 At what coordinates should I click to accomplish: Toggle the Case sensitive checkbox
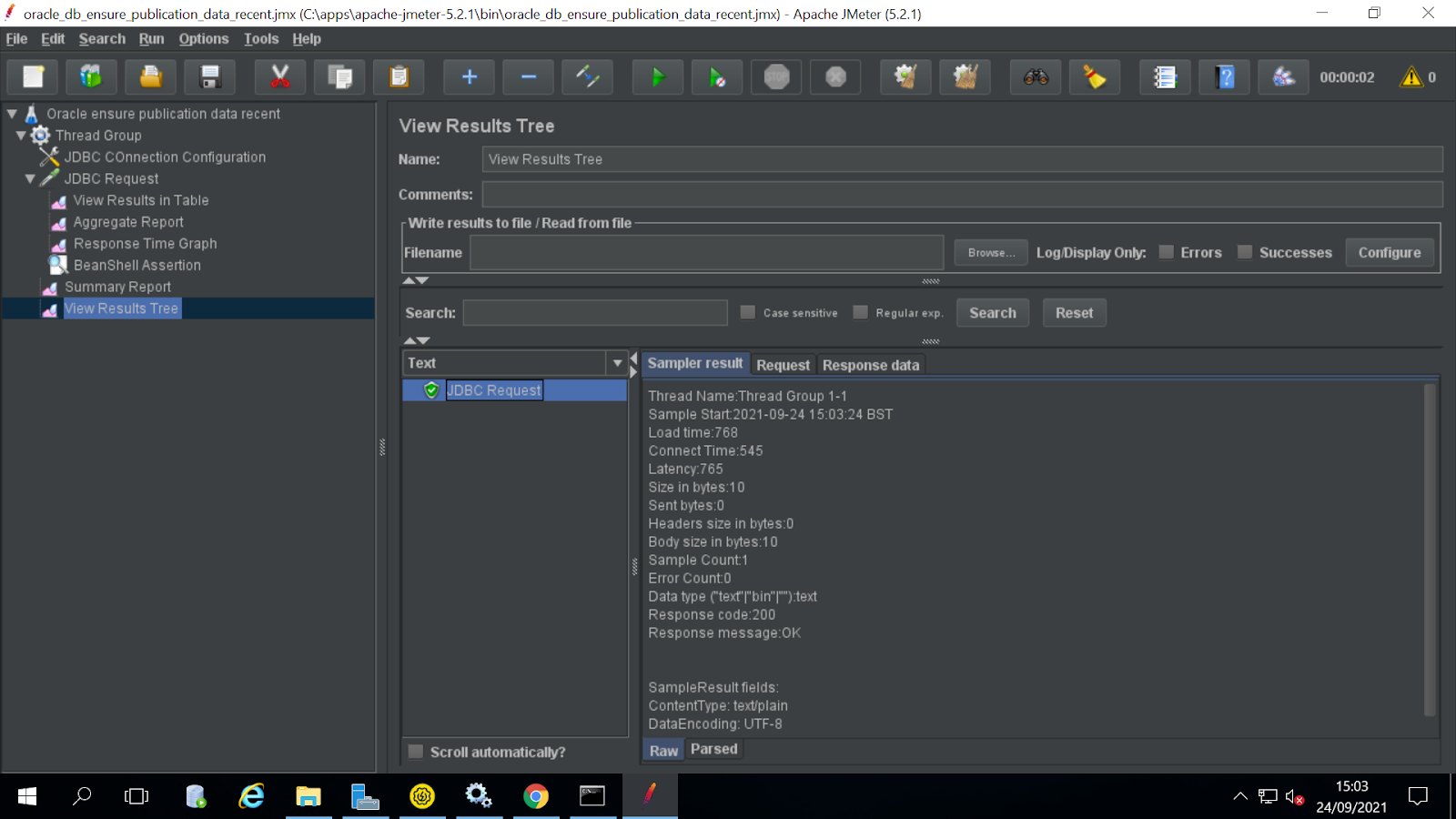[x=748, y=312]
